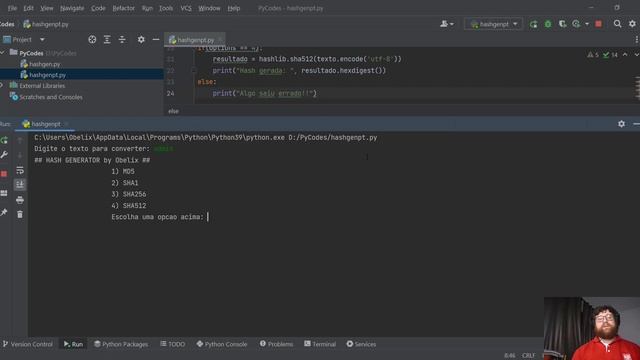
Task: Stop process with red square in Run panel
Action: [4, 174]
